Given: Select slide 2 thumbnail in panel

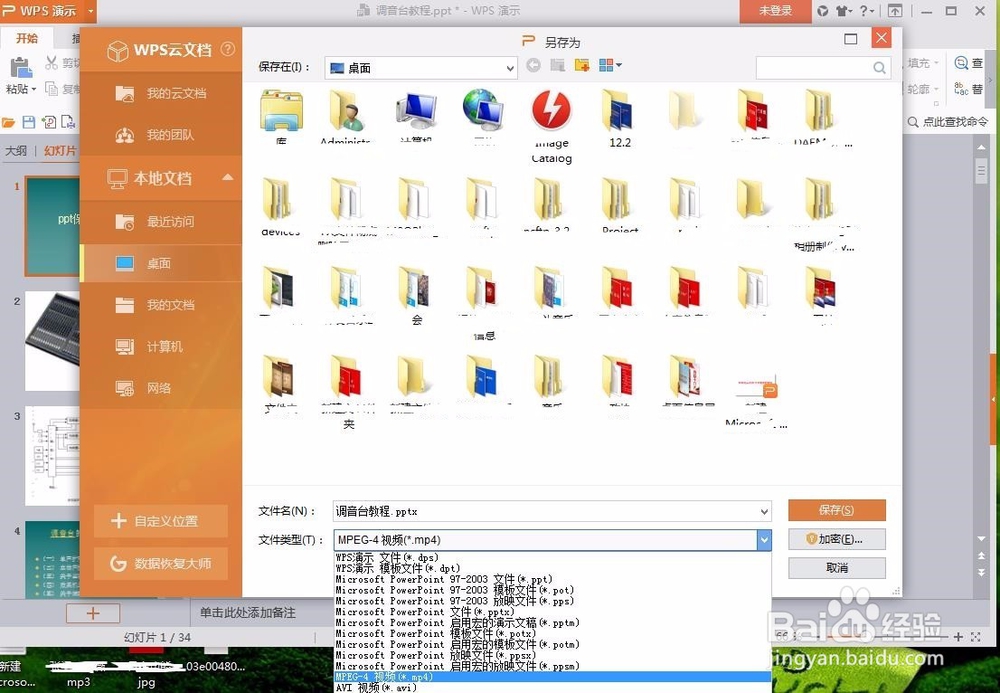Looking at the screenshot, I should [x=52, y=341].
